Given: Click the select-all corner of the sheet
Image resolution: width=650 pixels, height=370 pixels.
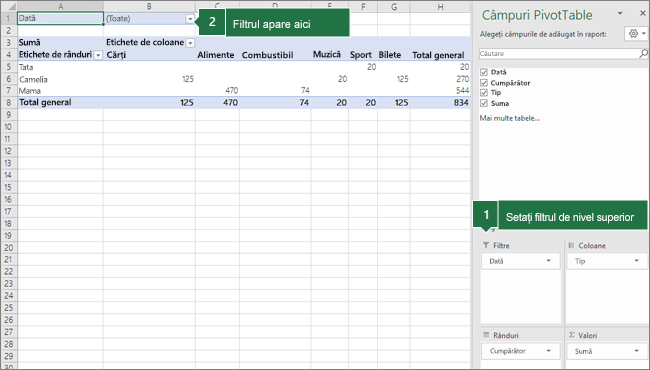Looking at the screenshot, I should (9, 7).
